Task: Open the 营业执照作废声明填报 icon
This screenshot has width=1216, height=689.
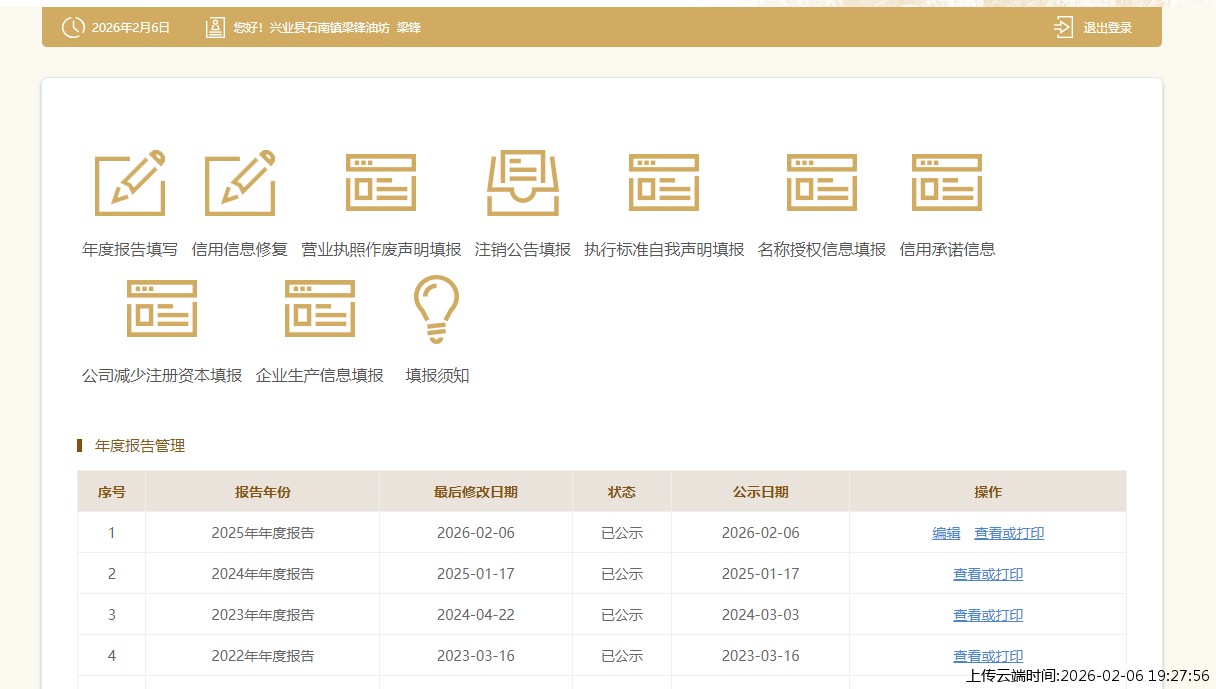Action: [x=381, y=183]
